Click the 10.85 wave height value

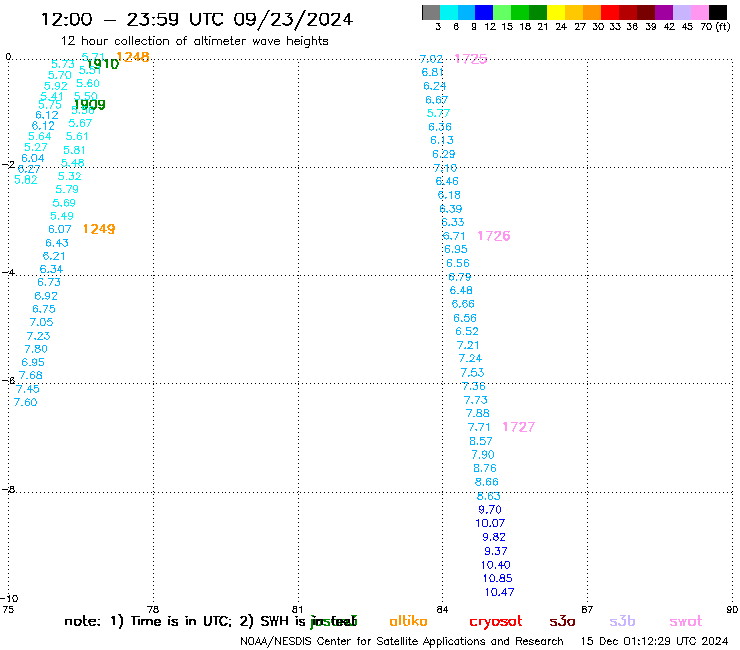pos(497,578)
